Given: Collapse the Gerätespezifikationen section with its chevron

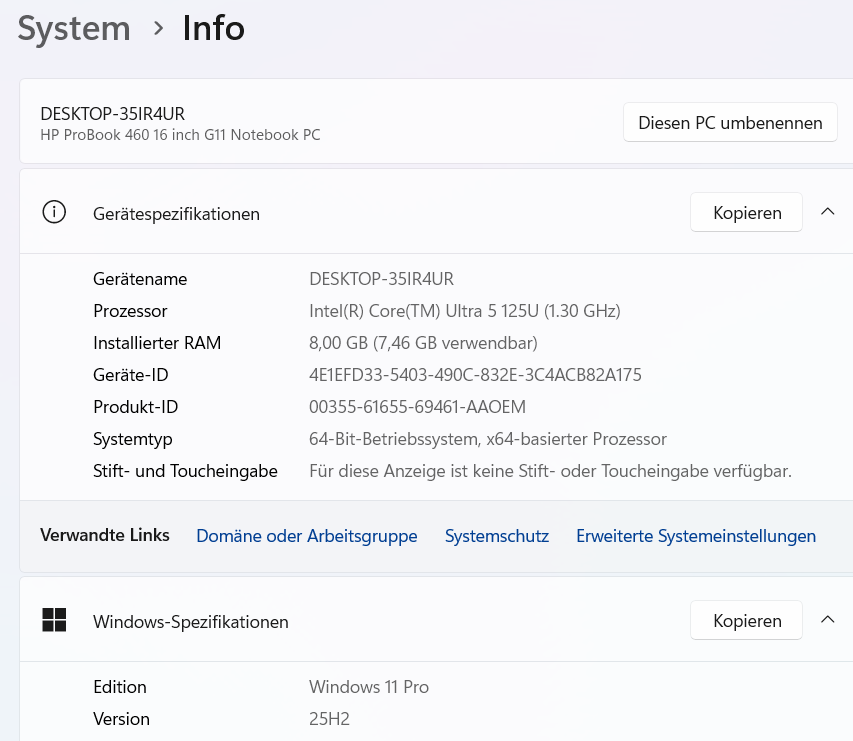Looking at the screenshot, I should pyautogui.click(x=827, y=212).
